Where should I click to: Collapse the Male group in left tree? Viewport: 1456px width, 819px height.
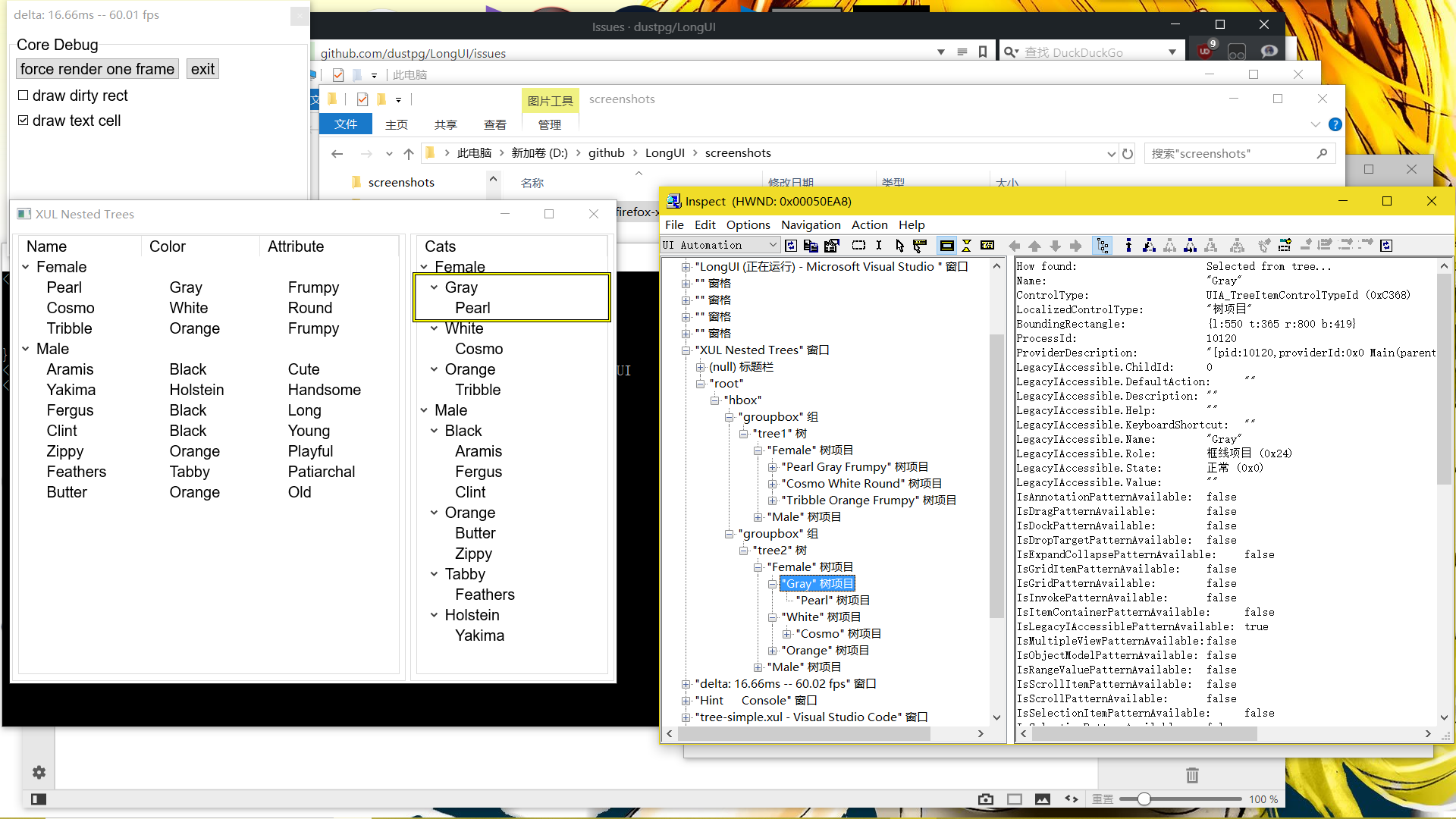click(x=26, y=349)
